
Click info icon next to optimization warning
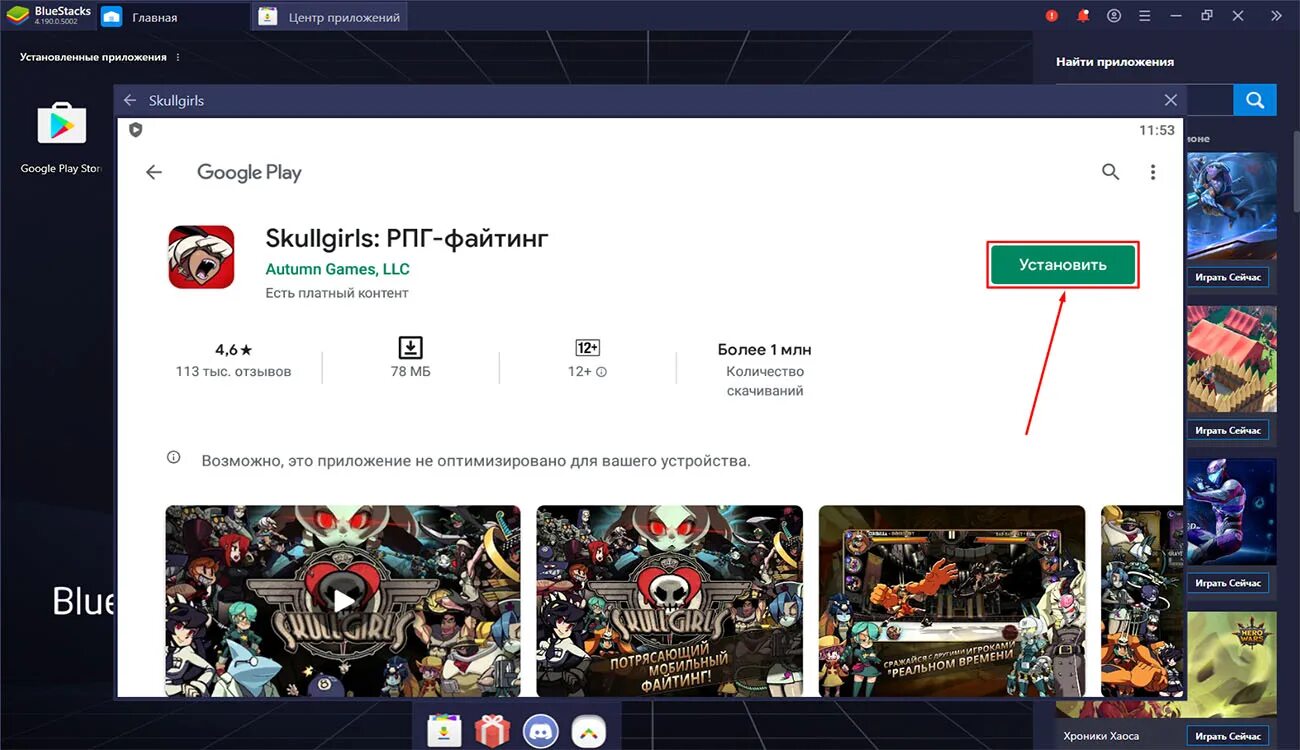(174, 458)
